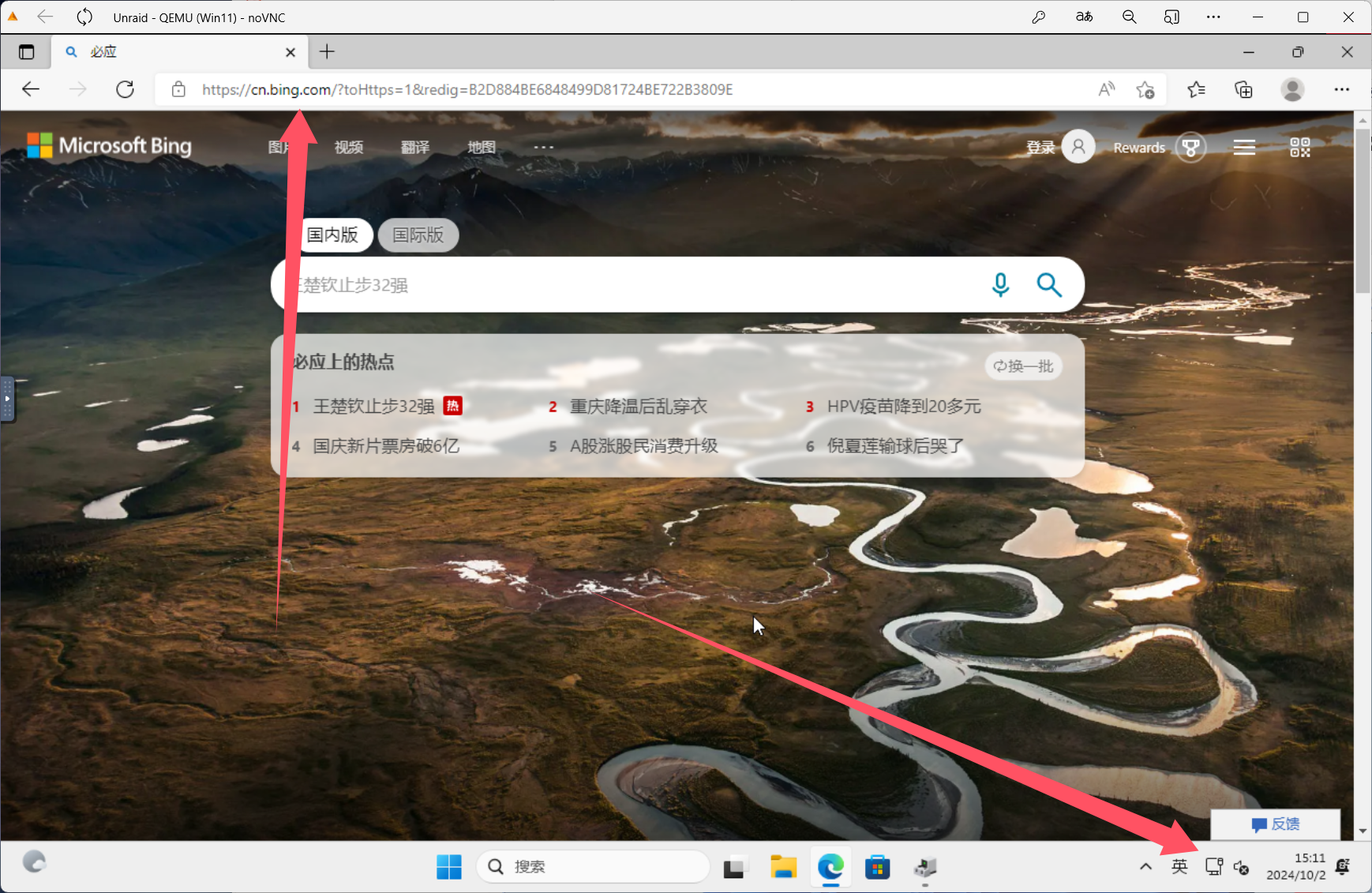Click the Bing search input box
This screenshot has width=1372, height=893.
(632, 285)
